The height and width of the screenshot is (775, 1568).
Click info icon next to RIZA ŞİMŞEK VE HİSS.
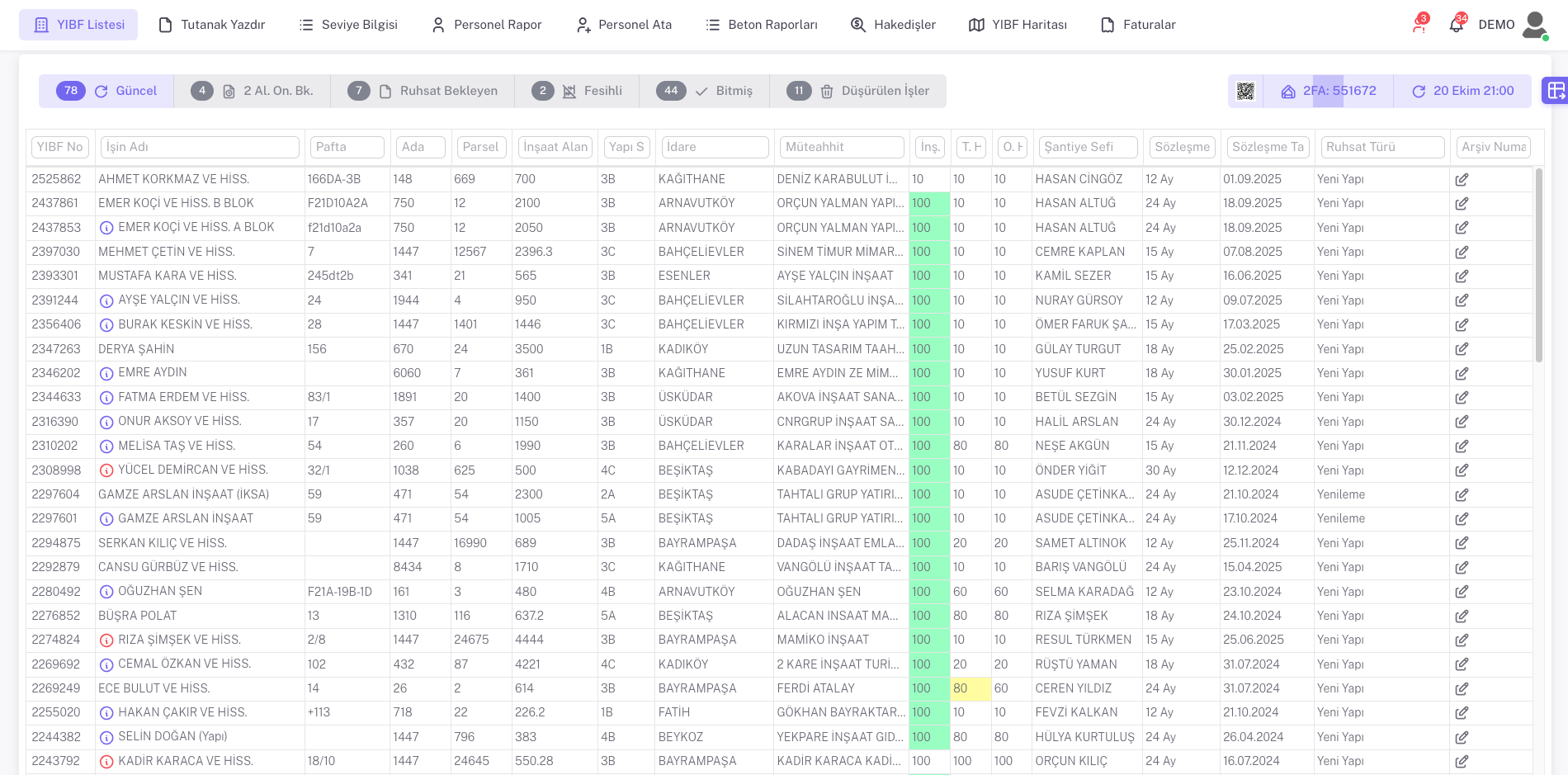tap(106, 640)
